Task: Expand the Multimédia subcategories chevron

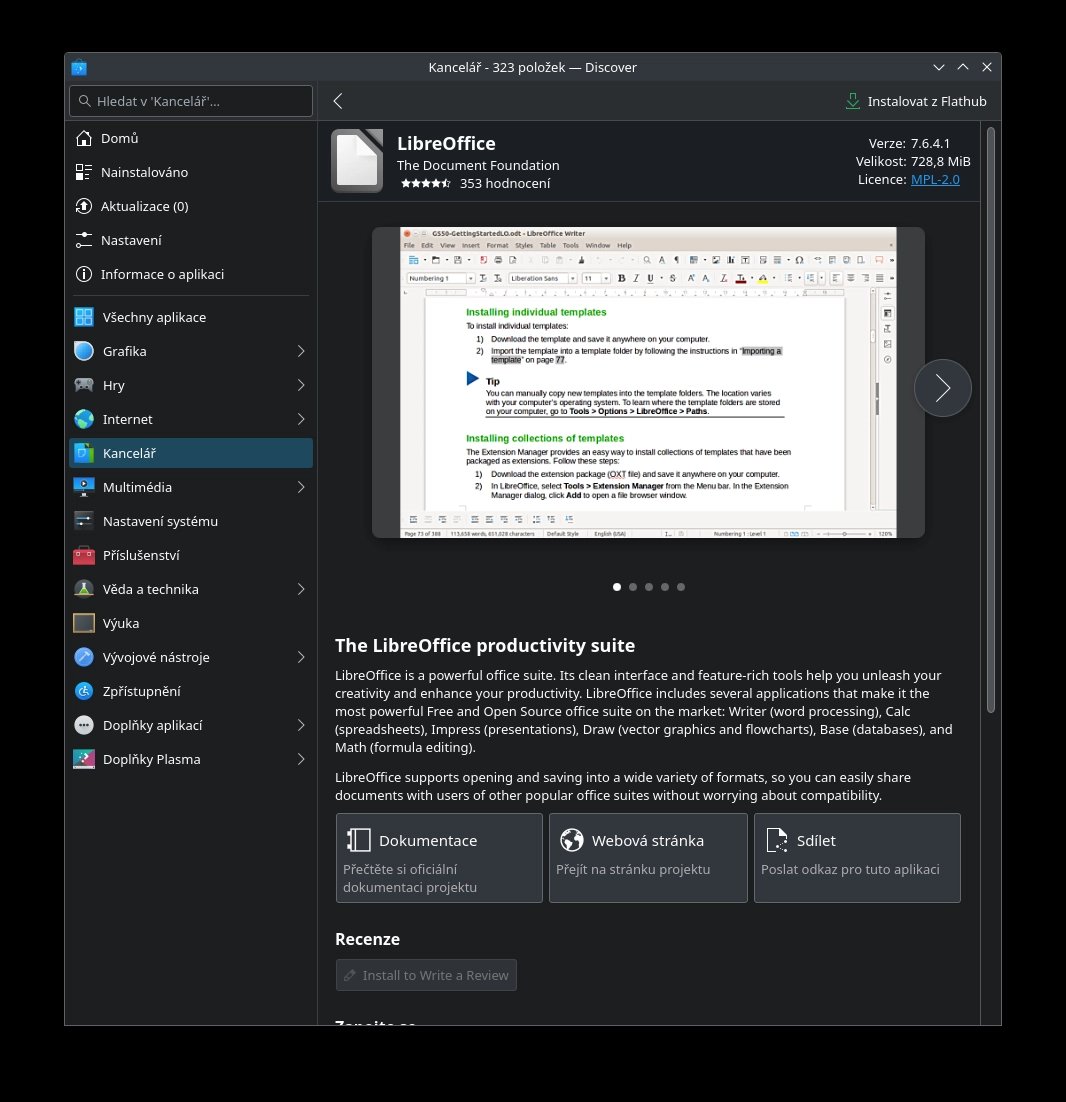Action: (301, 487)
